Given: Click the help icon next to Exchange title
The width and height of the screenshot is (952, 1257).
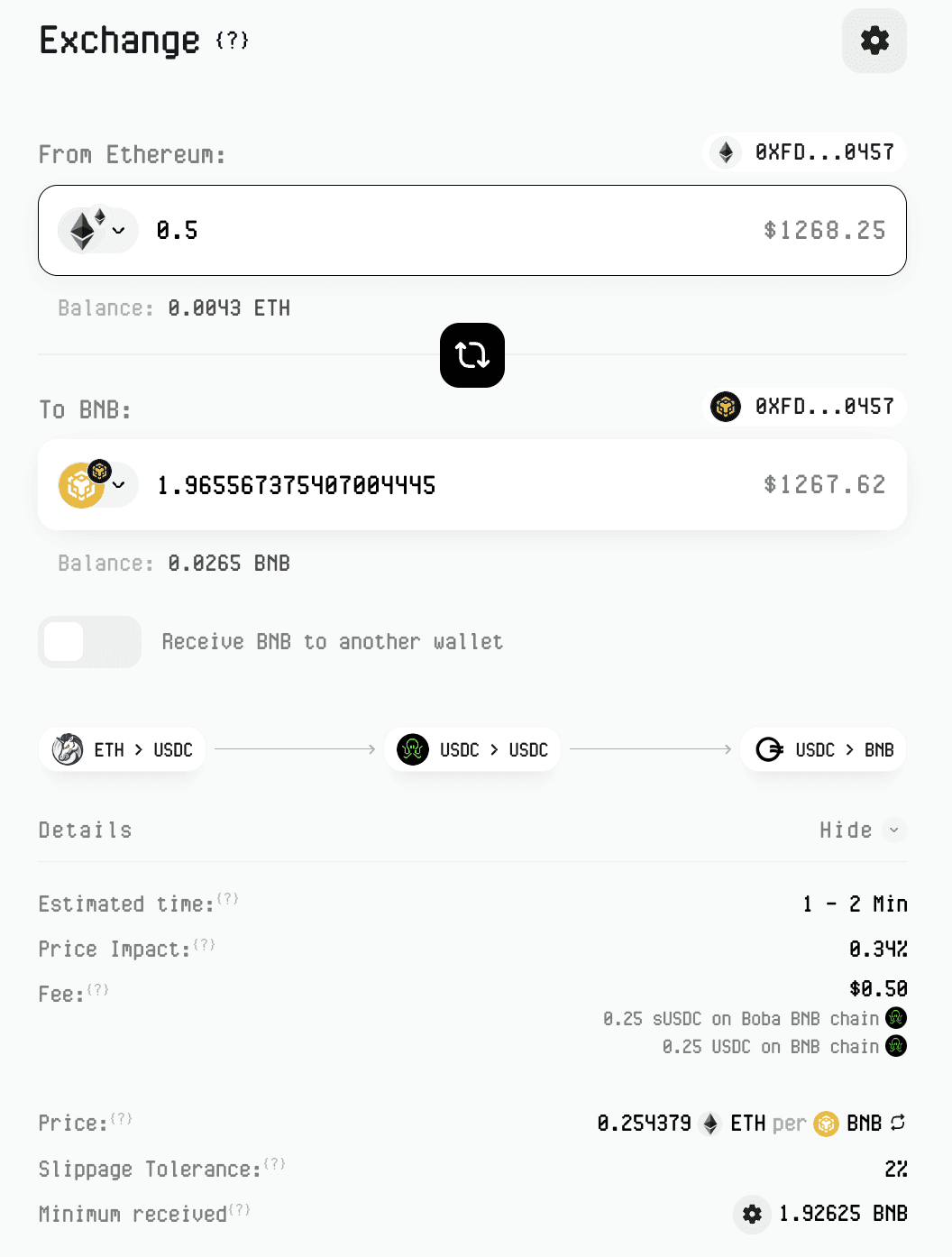Looking at the screenshot, I should [x=231, y=41].
